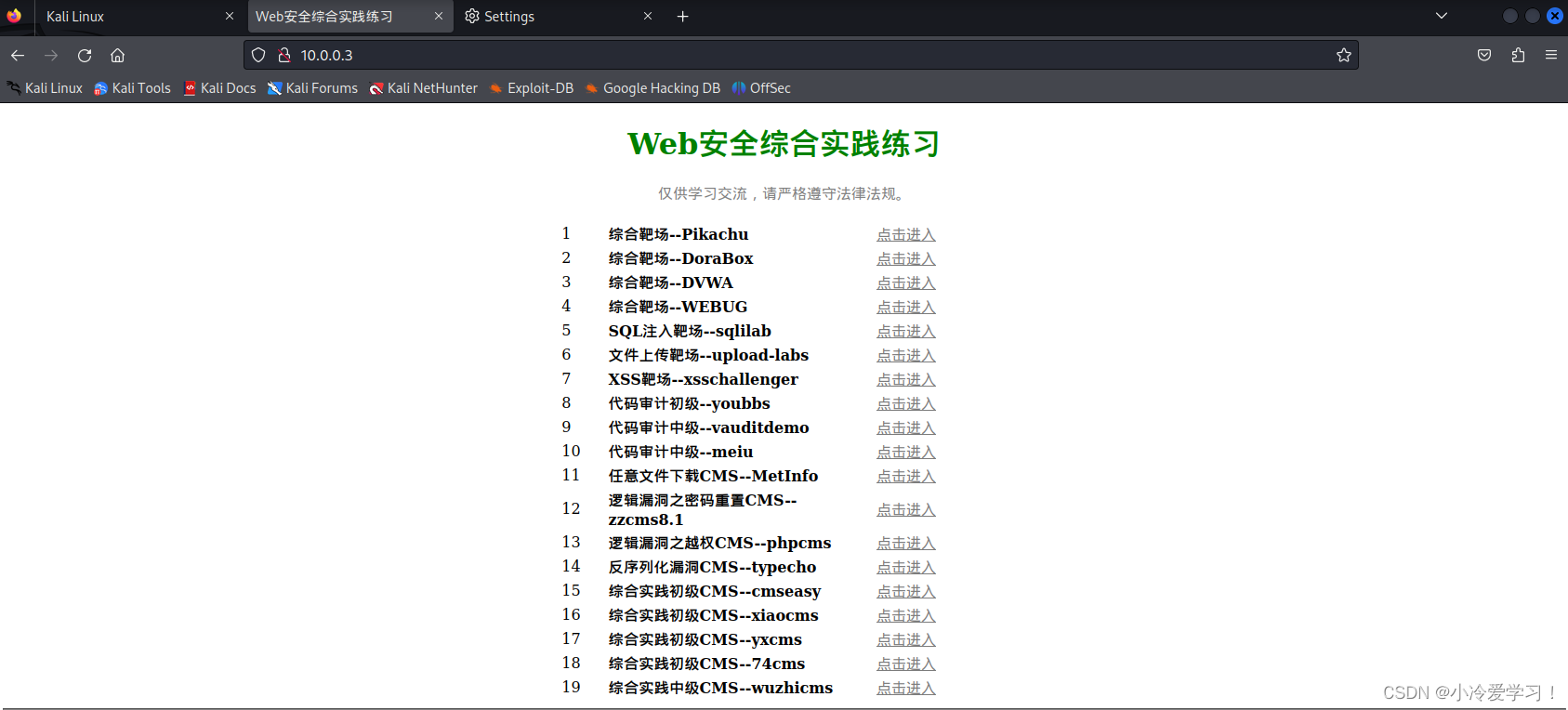The width and height of the screenshot is (1568, 710).
Task: Click 点击进入 for sqlilab
Action: click(x=906, y=332)
